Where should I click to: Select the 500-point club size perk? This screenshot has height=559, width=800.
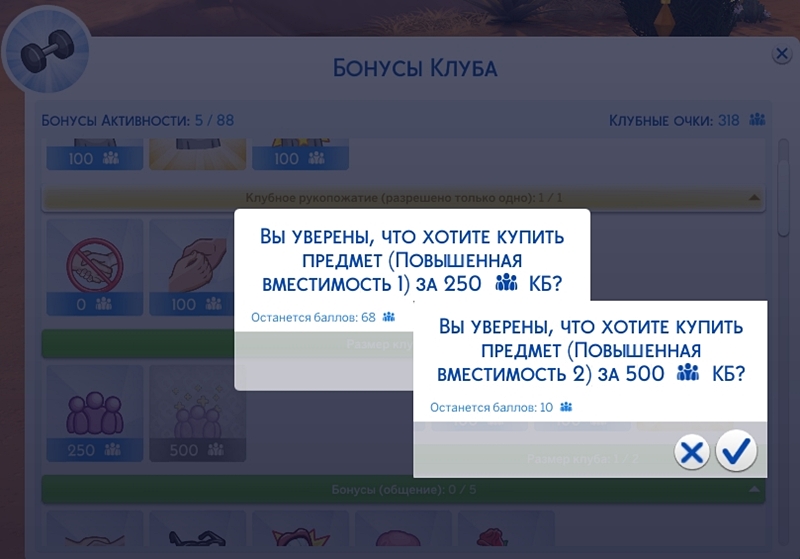click(x=197, y=413)
